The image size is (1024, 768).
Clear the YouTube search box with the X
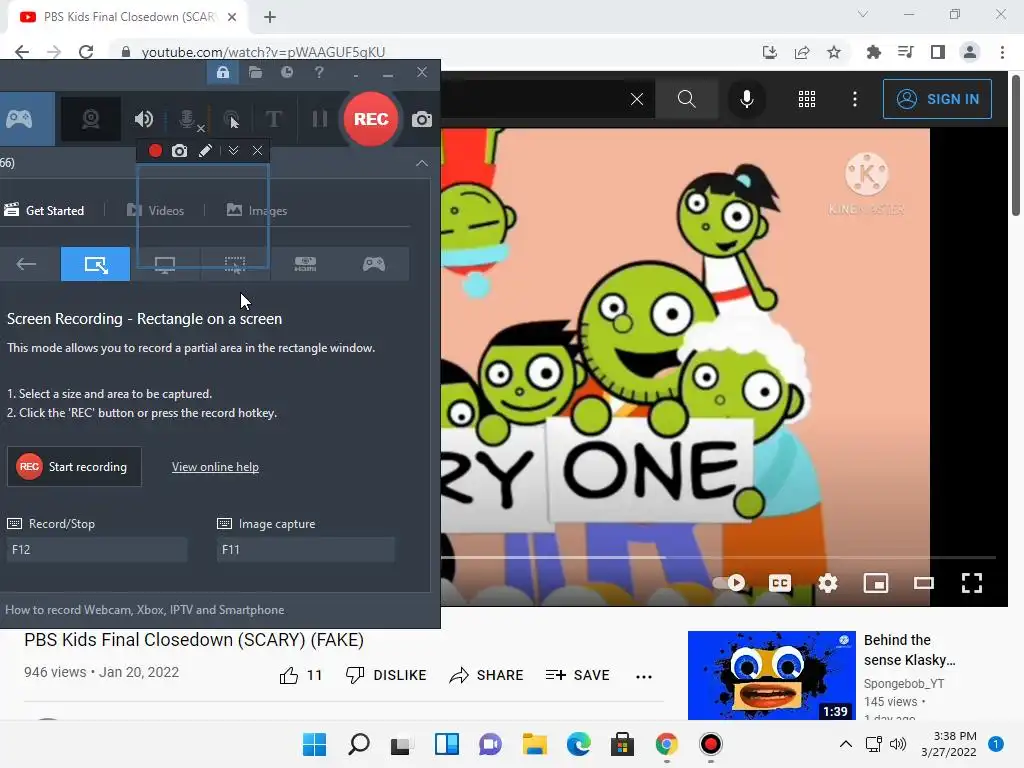637,99
